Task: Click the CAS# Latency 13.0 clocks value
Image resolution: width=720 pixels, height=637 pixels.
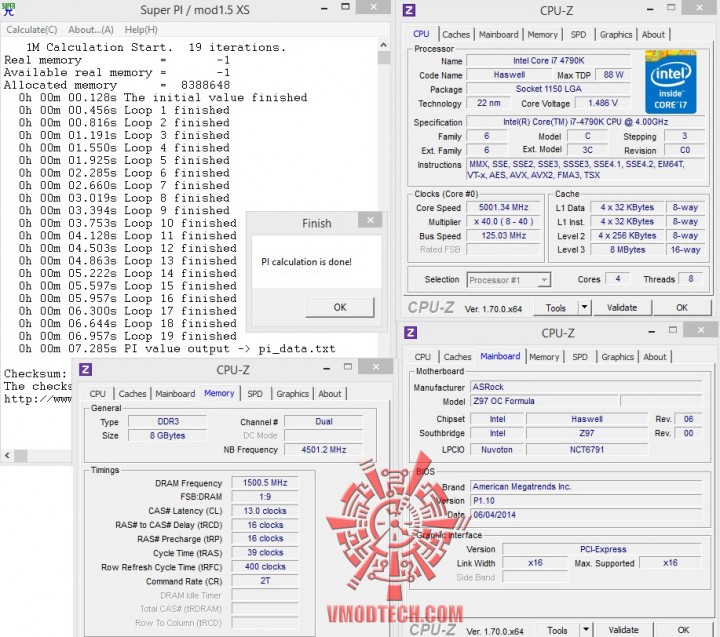Action: [265, 511]
